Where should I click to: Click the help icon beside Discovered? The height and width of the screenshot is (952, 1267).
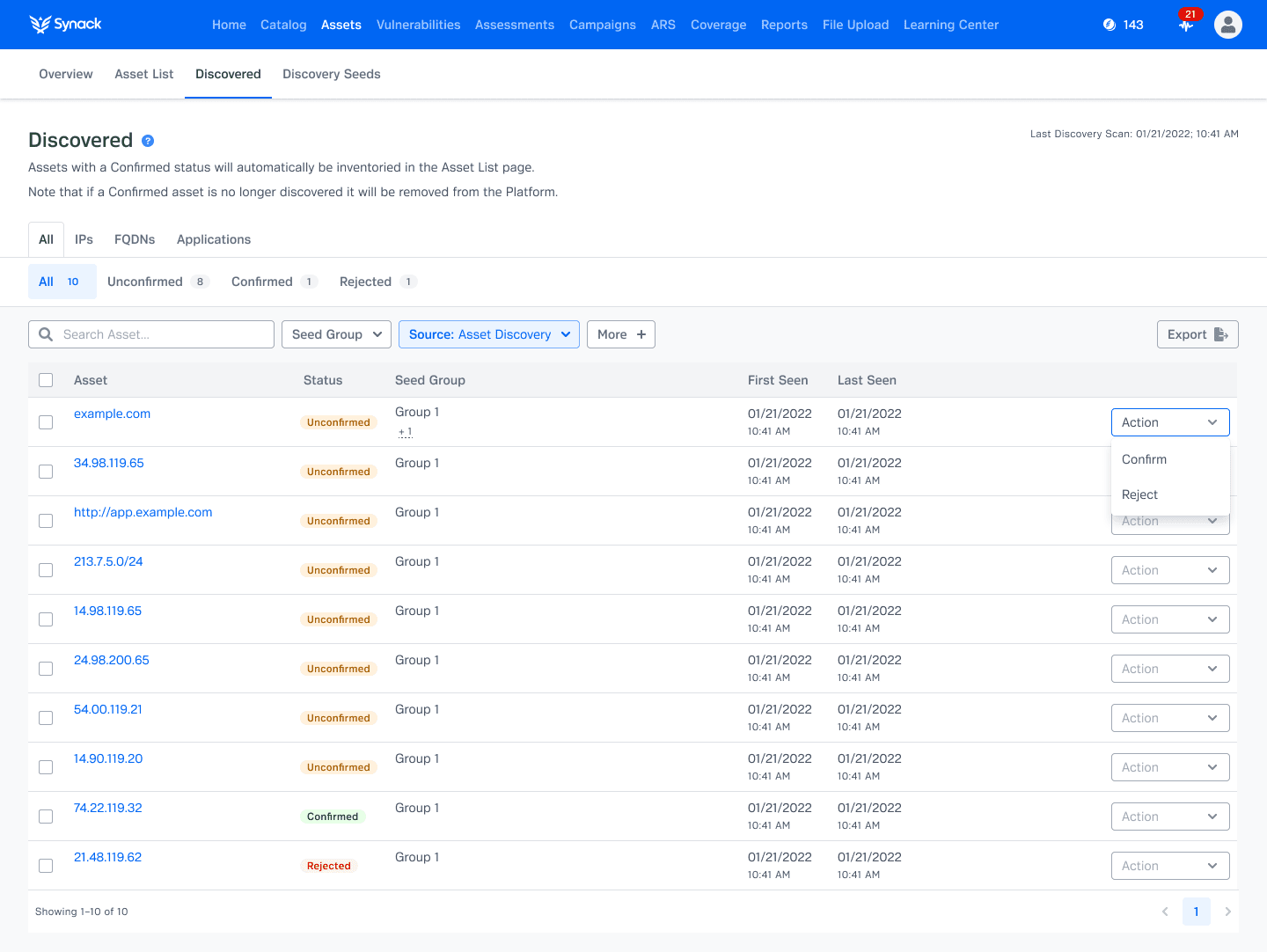pos(148,141)
